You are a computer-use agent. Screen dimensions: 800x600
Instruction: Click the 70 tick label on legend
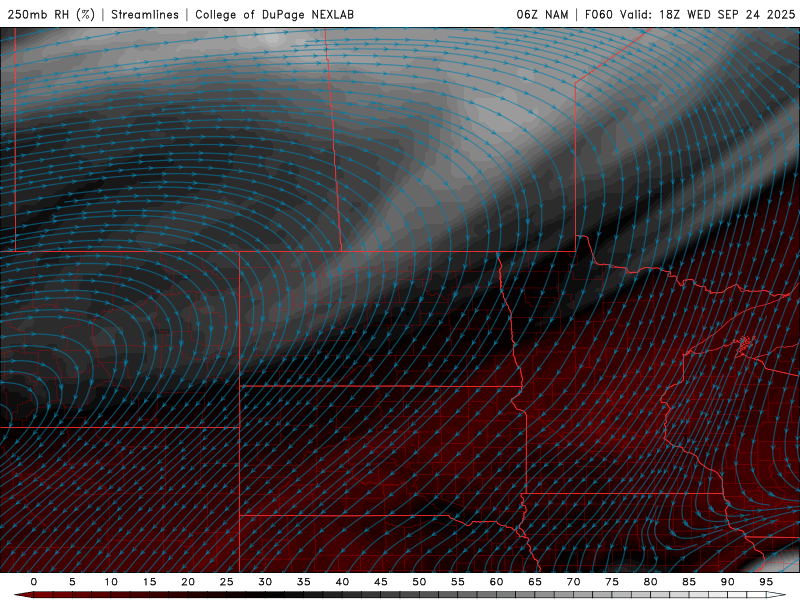click(x=573, y=582)
